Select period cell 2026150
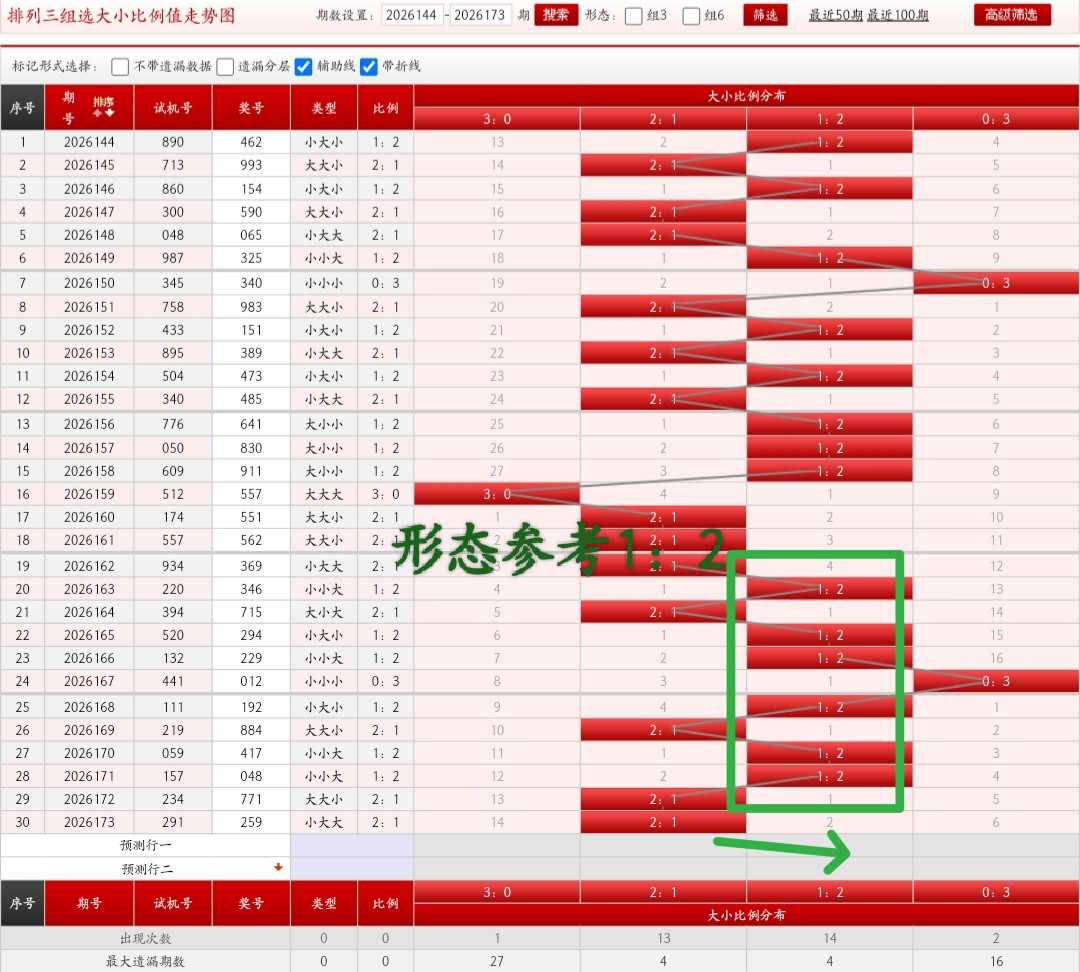This screenshot has width=1080, height=972. (90, 283)
